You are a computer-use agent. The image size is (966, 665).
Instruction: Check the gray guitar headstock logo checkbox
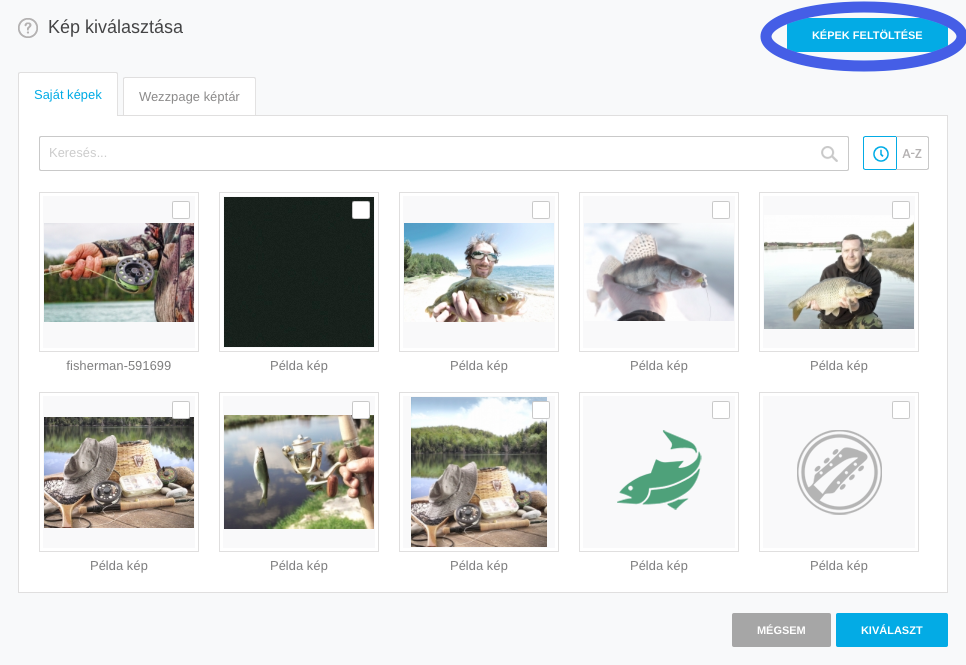901,410
